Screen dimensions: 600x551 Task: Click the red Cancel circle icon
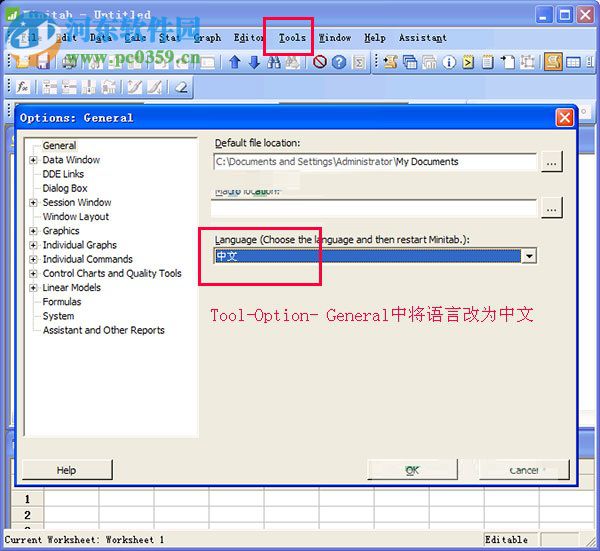(320, 62)
